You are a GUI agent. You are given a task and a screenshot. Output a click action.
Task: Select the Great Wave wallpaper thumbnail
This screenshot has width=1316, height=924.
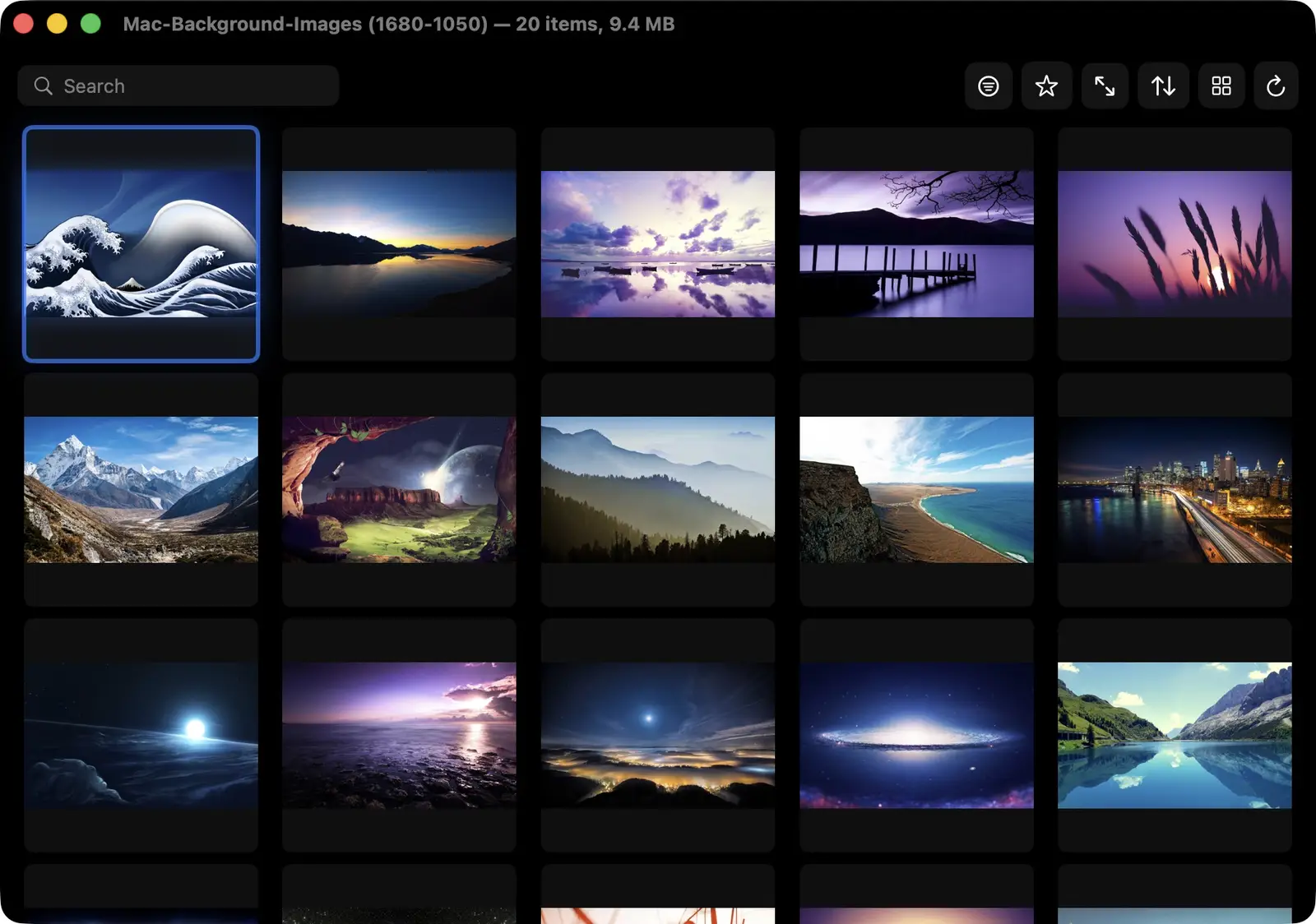click(x=141, y=244)
